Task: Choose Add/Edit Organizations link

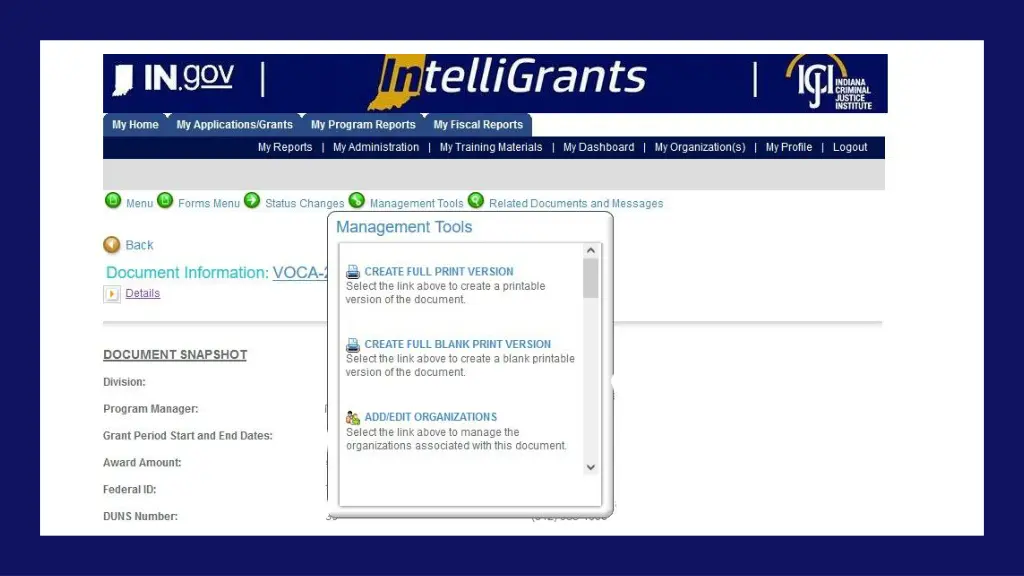Action: pyautogui.click(x=430, y=417)
